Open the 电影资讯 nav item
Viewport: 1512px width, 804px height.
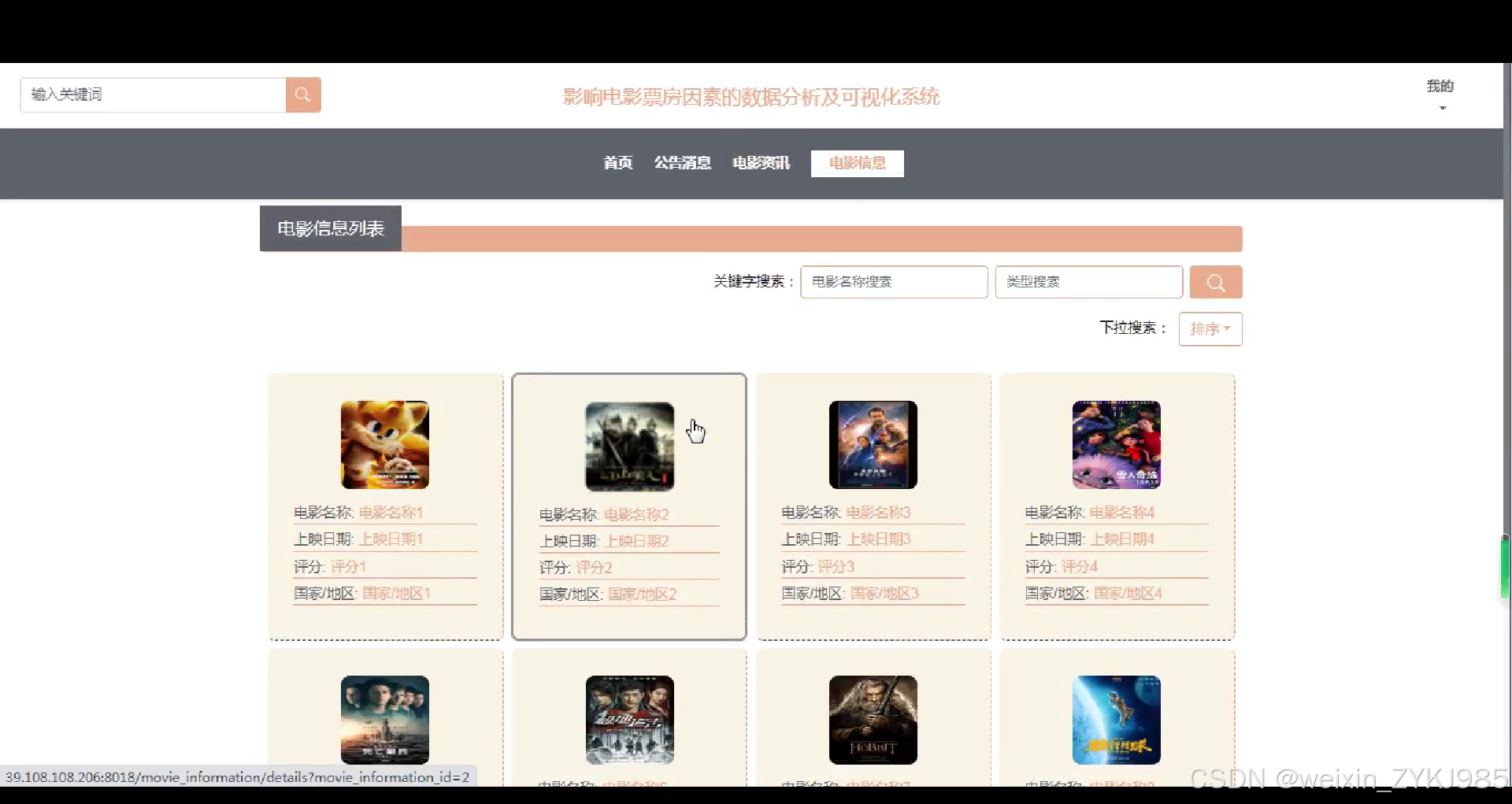tap(762, 163)
